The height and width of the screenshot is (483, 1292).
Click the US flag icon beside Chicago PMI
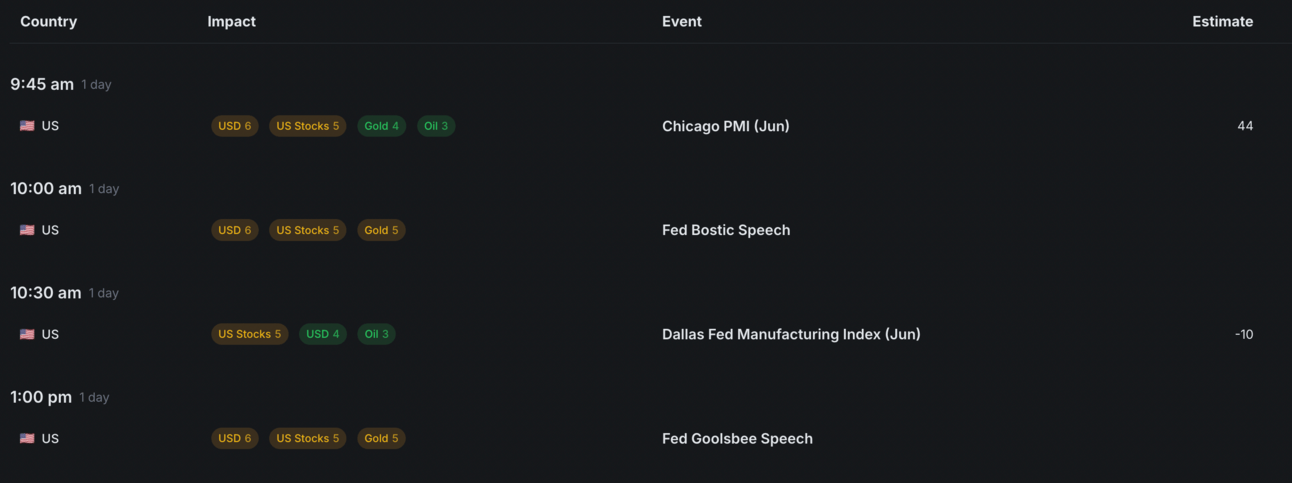(x=27, y=126)
